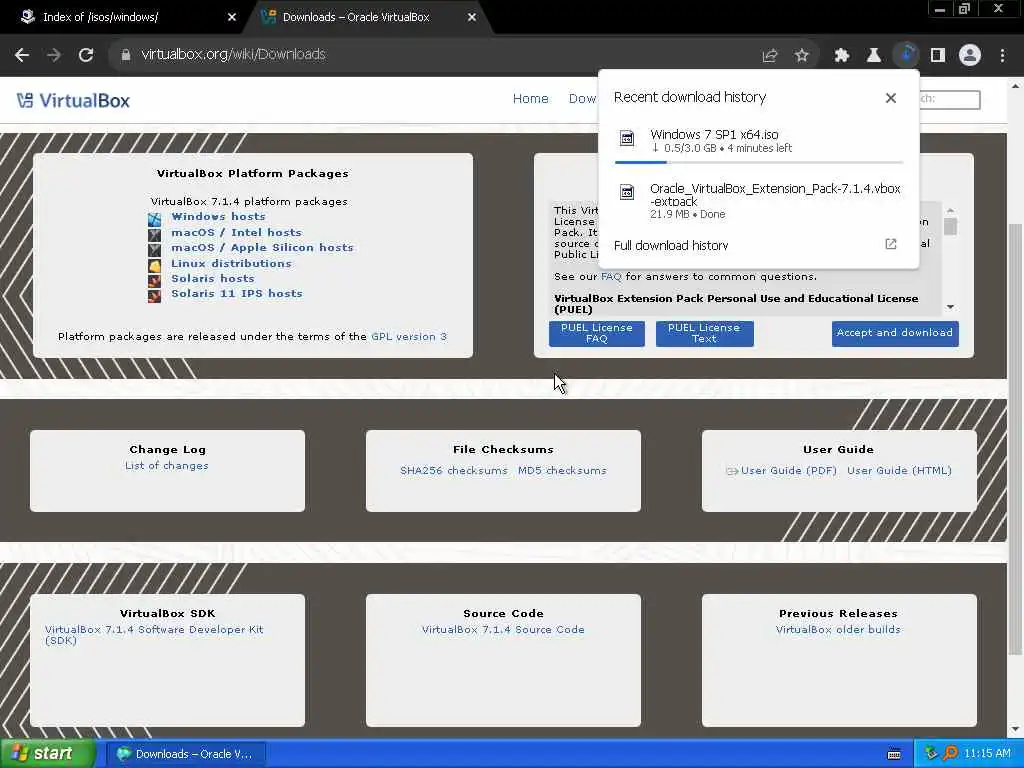Open Linux distributions link

[231, 263]
